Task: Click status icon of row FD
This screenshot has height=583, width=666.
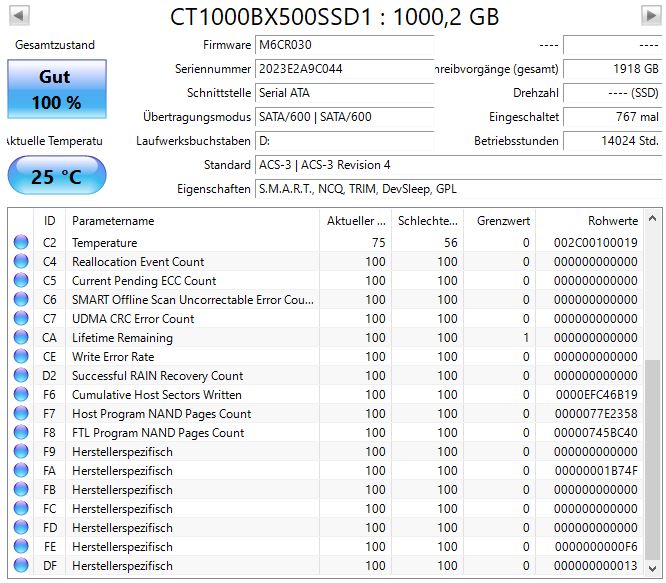Action: tap(21, 527)
